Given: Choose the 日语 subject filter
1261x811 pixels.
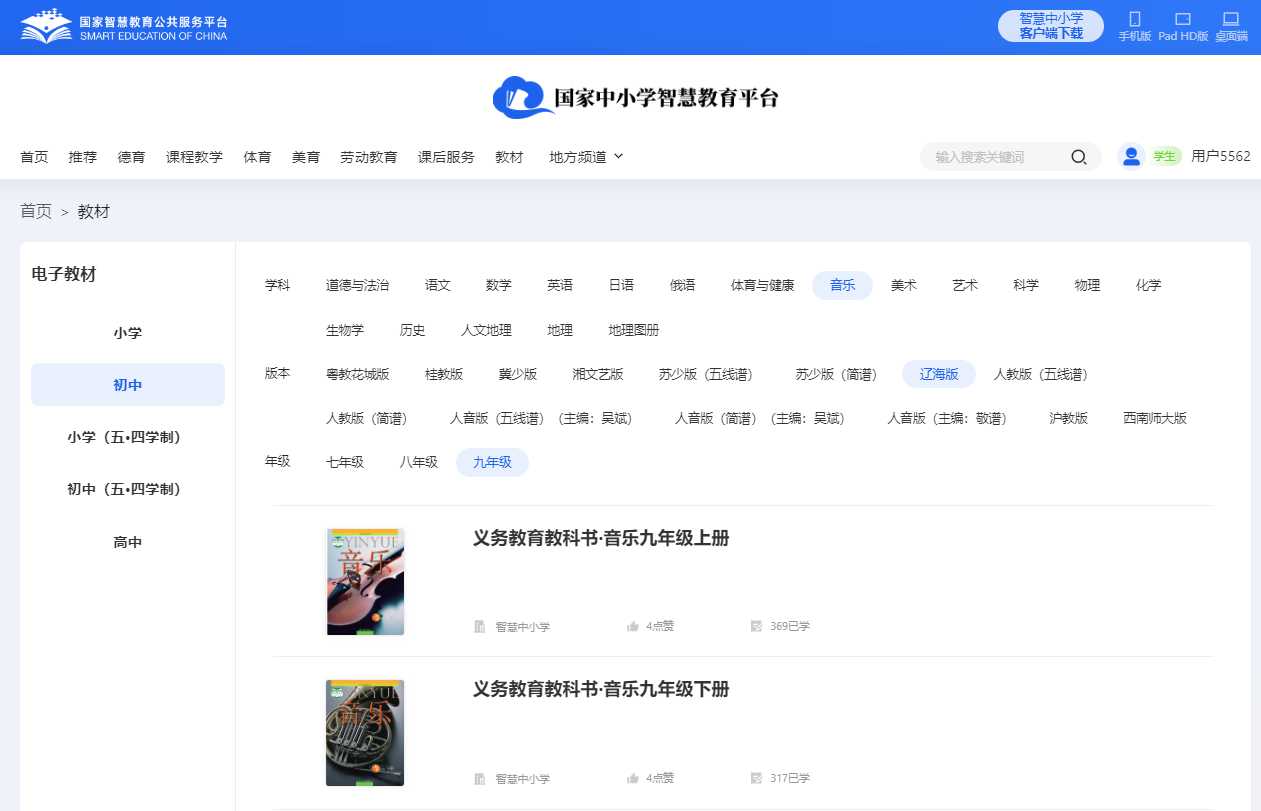Looking at the screenshot, I should tap(622, 285).
